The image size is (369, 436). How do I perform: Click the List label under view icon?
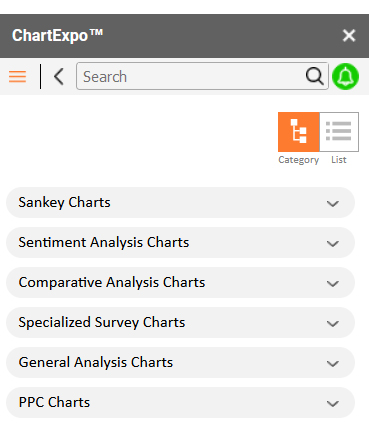339,160
